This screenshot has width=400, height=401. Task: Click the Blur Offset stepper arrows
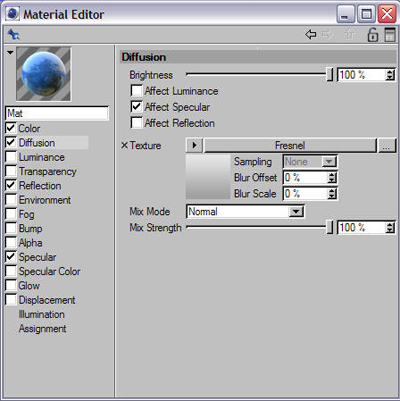331,178
